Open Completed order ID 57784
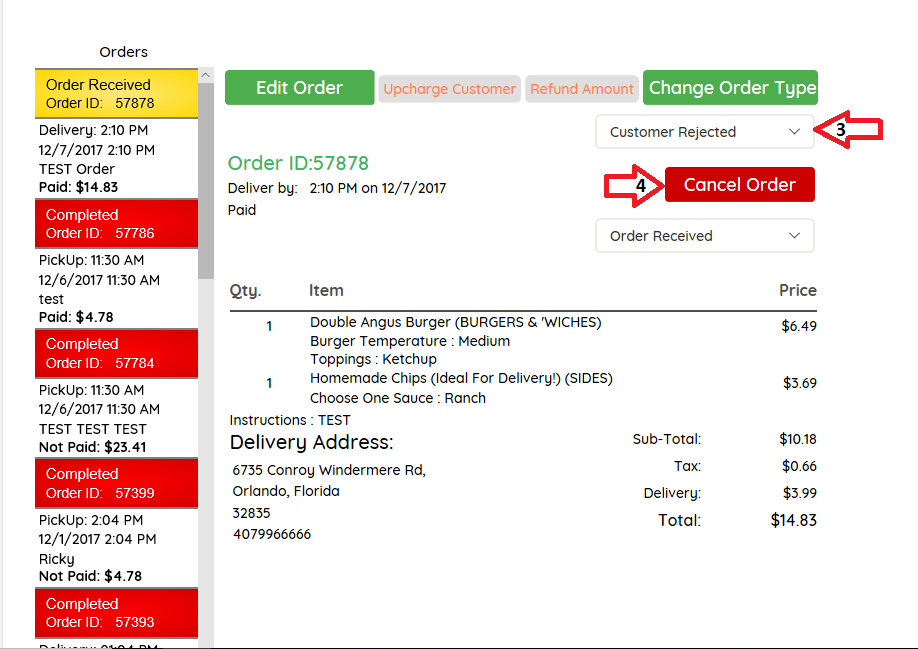The image size is (918, 649). 116,353
